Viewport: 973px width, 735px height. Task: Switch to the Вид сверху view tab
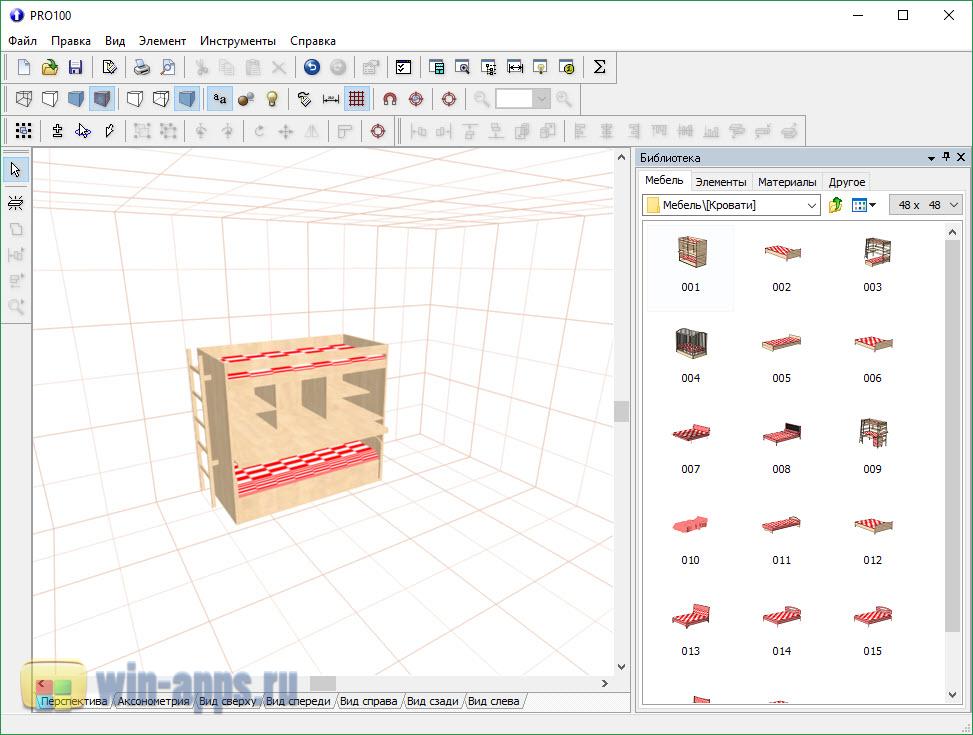[x=226, y=701]
